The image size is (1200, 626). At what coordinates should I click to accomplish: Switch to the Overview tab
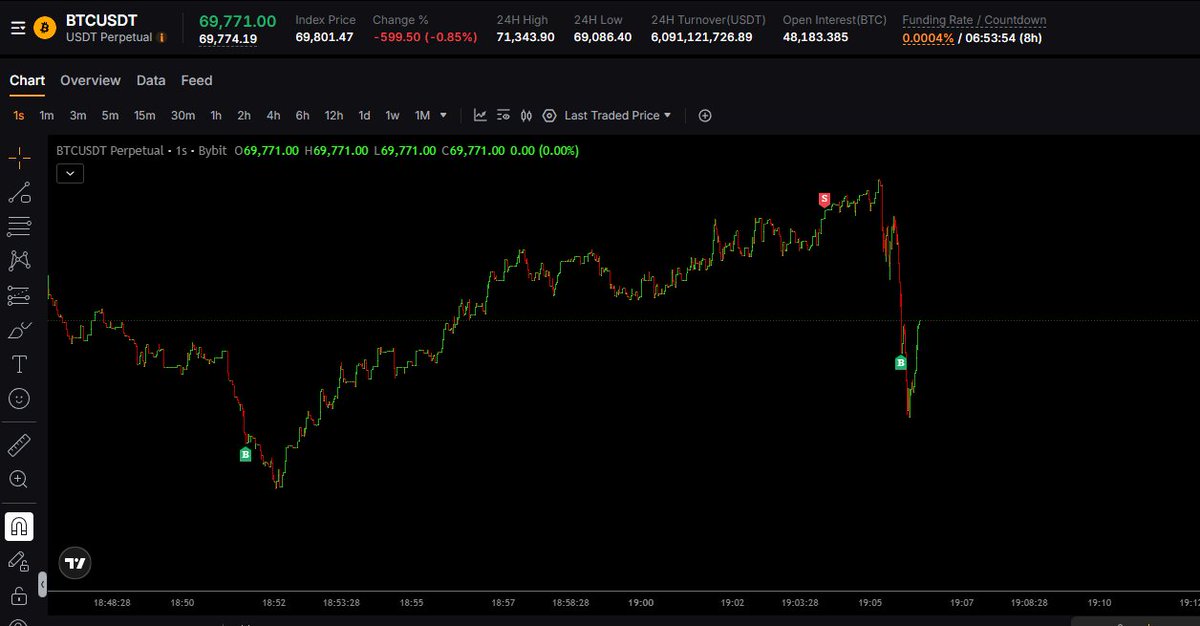[90, 80]
